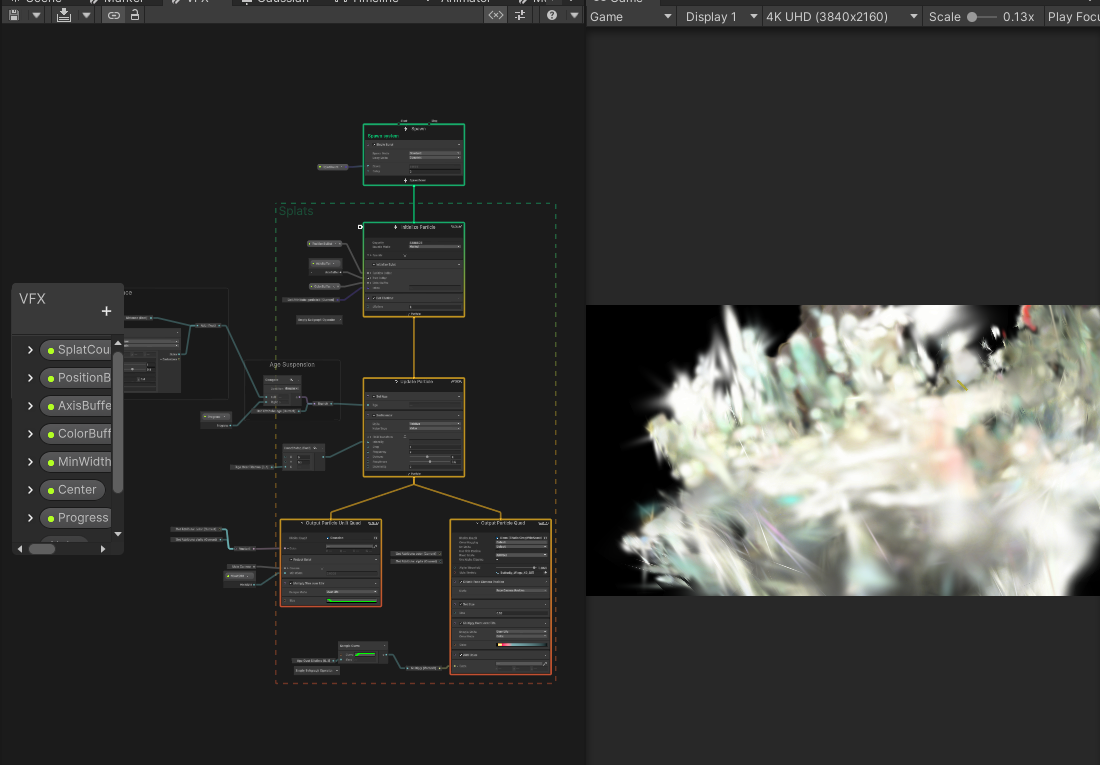Toggle the blackboard code-brackets icon
The width and height of the screenshot is (1100, 765).
tap(496, 16)
